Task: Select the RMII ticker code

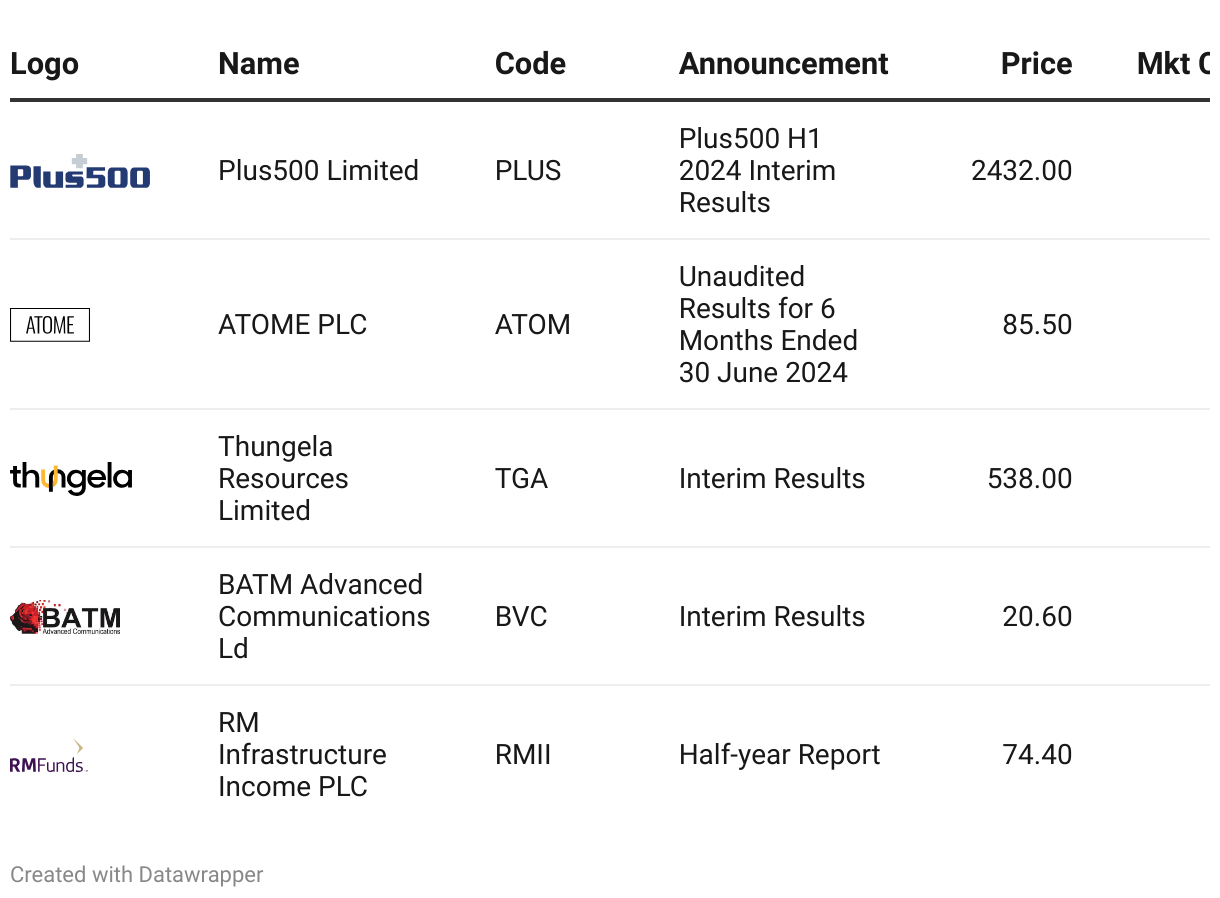Action: click(x=523, y=754)
